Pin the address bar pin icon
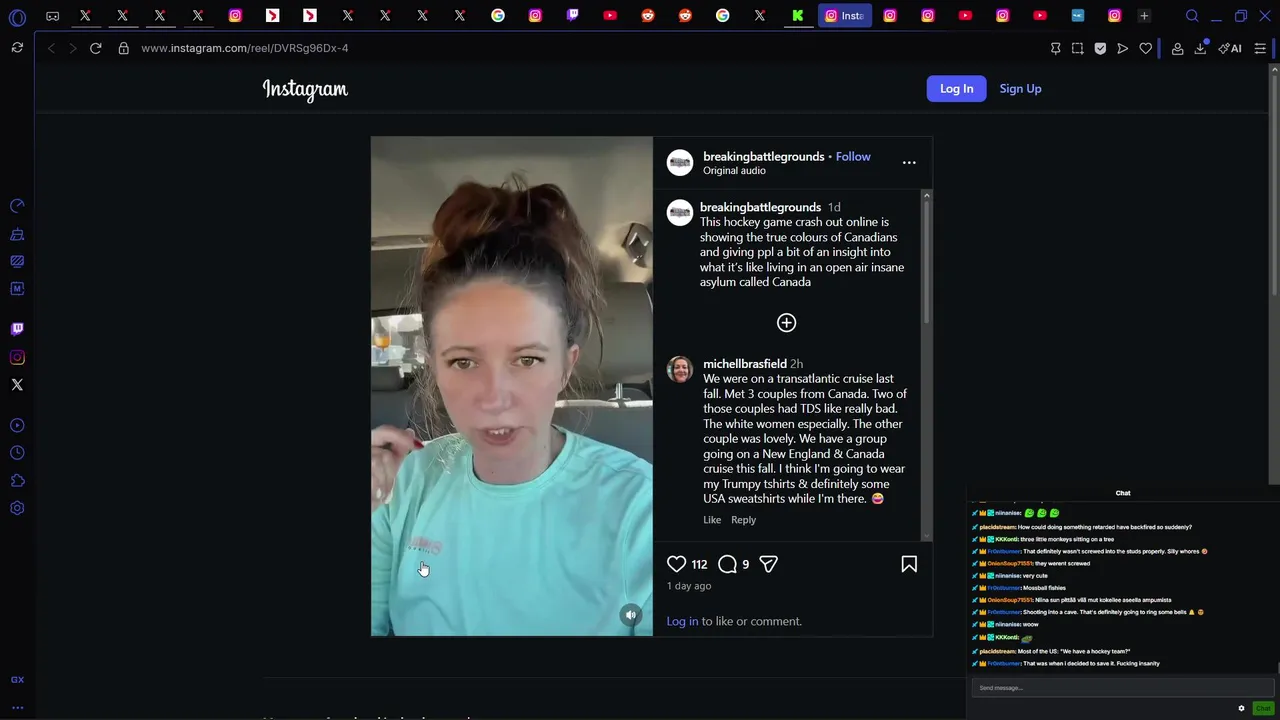 click(x=1055, y=48)
